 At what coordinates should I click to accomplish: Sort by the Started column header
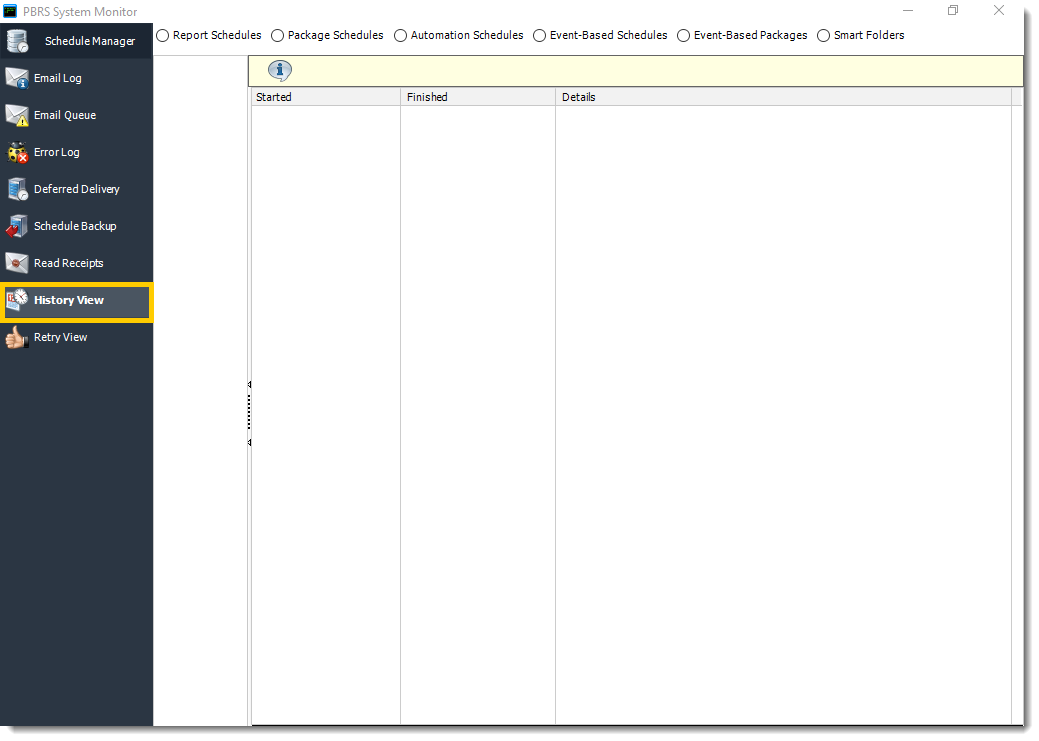326,97
